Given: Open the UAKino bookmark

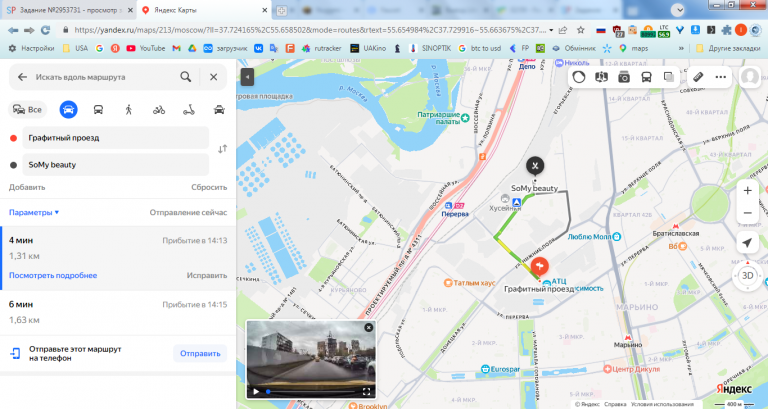Looking at the screenshot, I should tap(368, 48).
